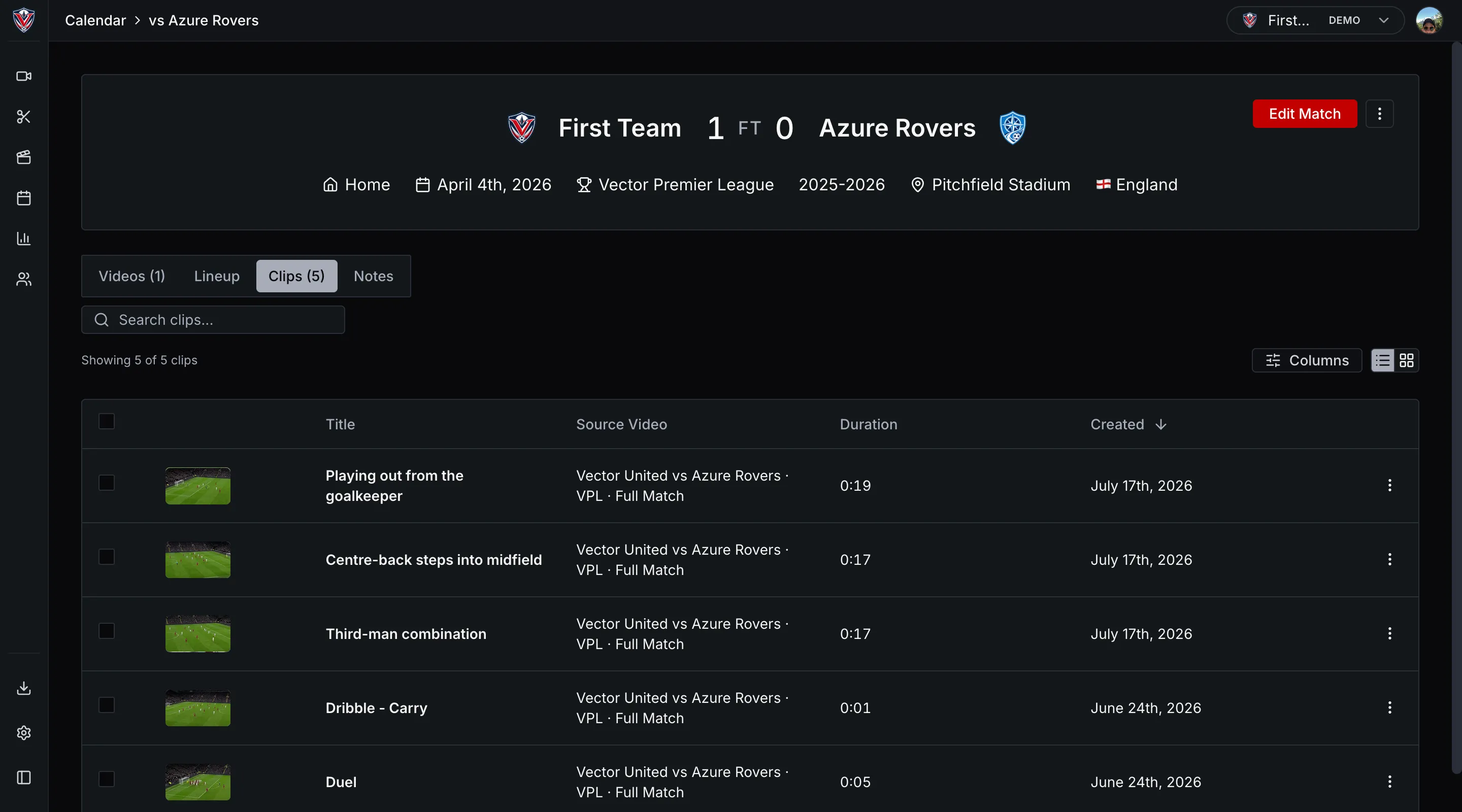Toggle the sidebar panel collapse icon

24,777
